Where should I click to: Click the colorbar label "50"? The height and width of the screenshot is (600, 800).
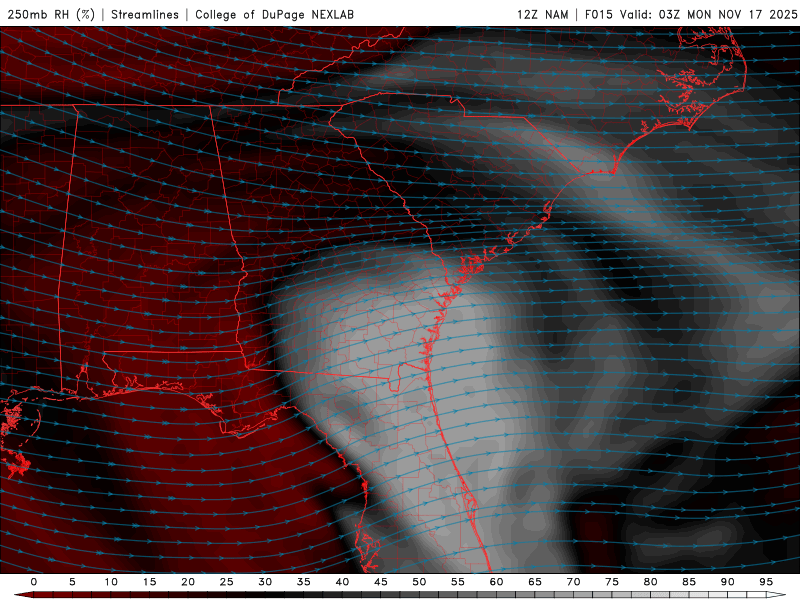coord(419,582)
